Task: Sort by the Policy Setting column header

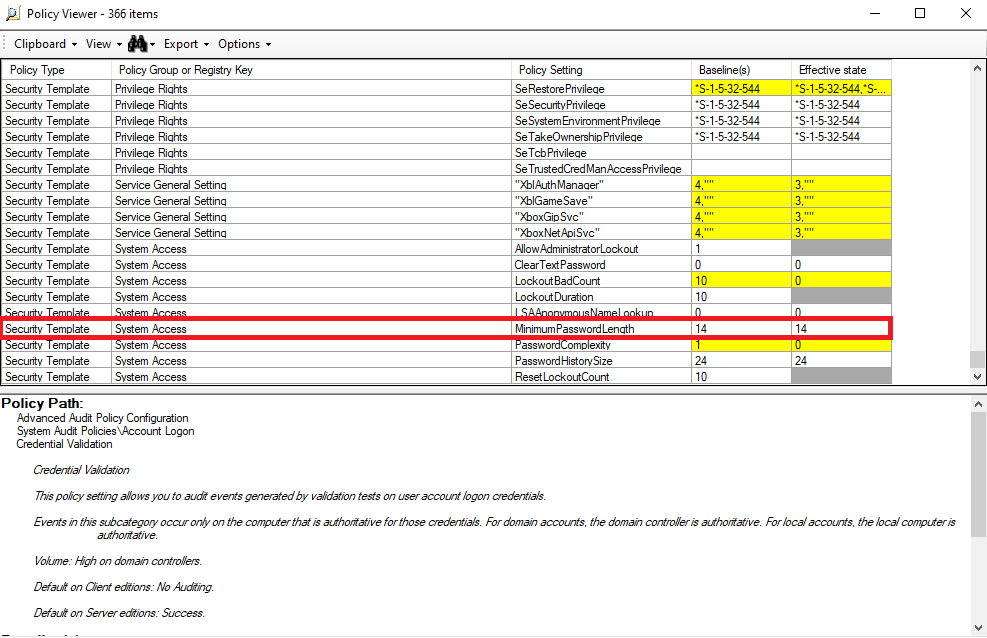Action: pos(600,70)
